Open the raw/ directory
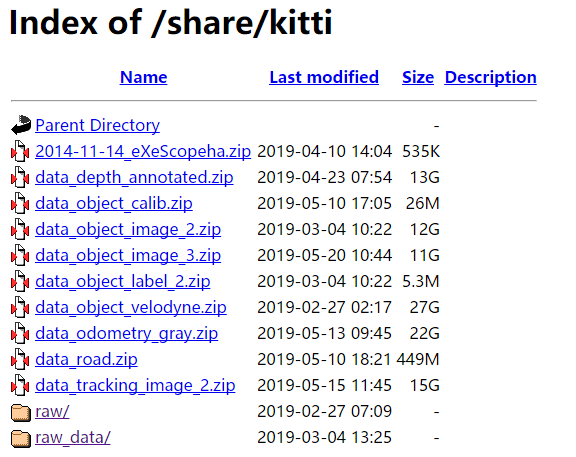 tap(52, 411)
